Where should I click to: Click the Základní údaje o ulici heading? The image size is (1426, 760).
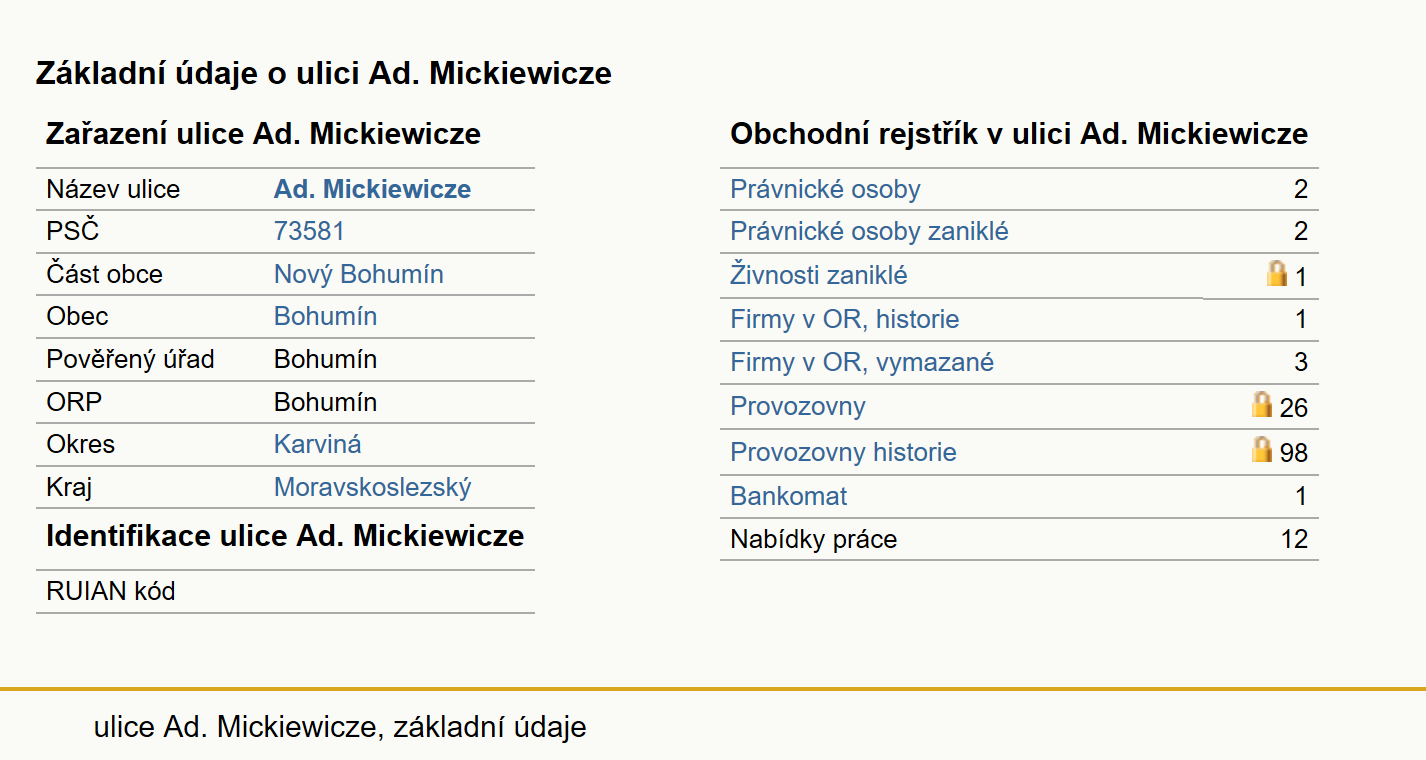323,73
